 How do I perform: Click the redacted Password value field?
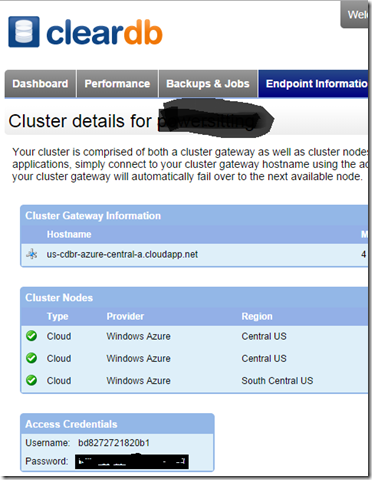tap(132, 462)
